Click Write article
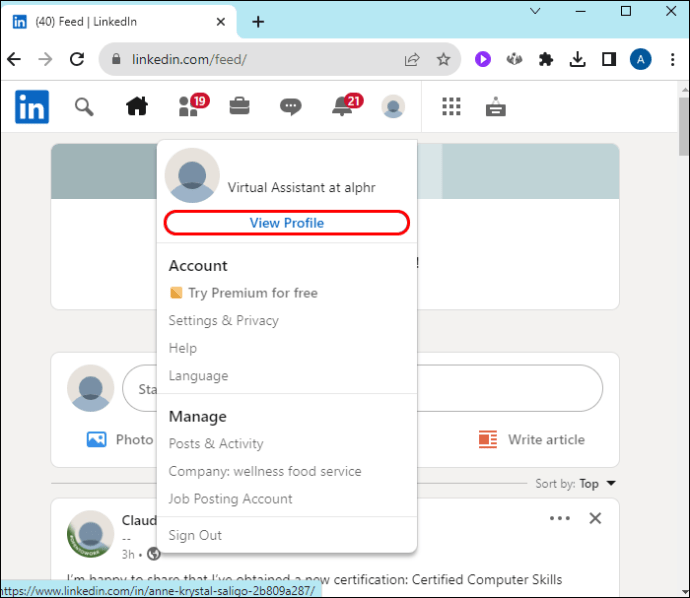 pyautogui.click(x=532, y=440)
